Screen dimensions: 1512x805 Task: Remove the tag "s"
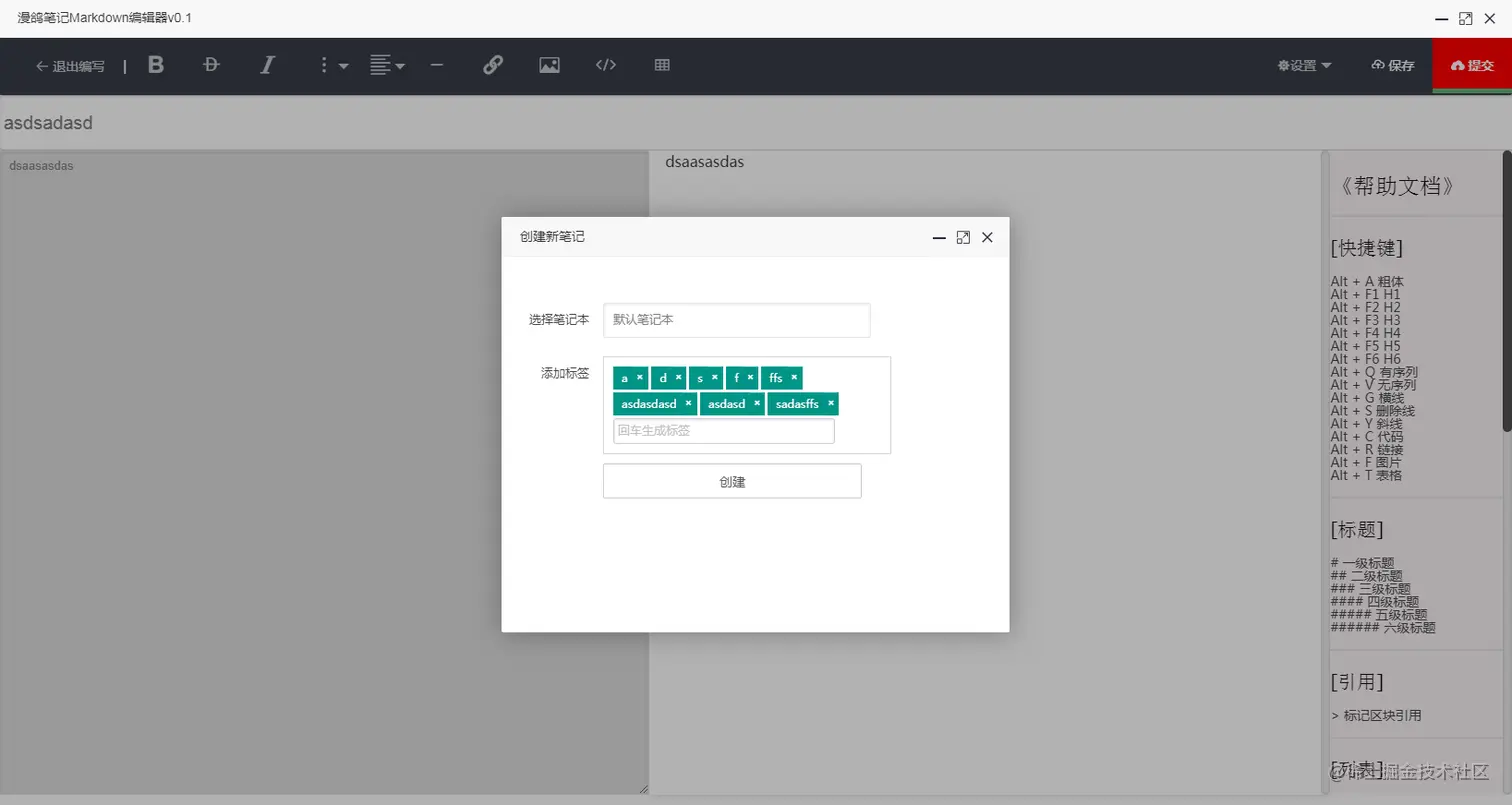pos(714,377)
